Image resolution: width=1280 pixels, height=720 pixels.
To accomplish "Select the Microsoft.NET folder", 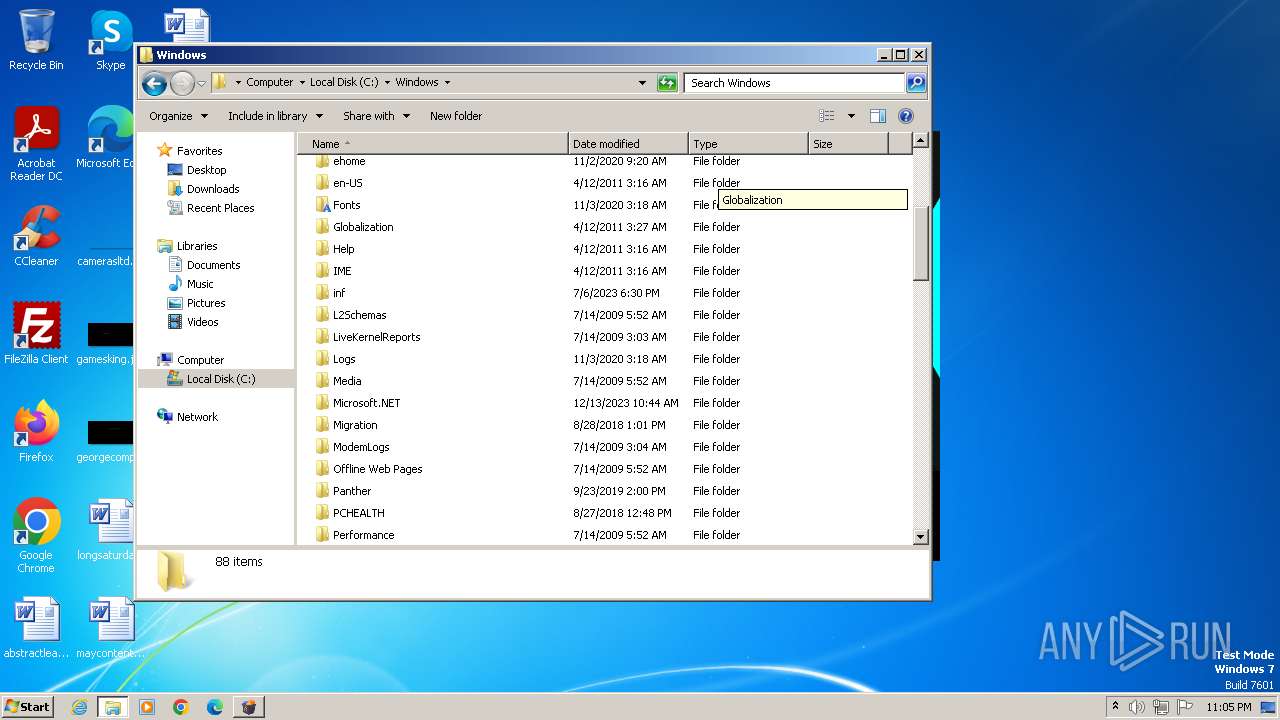I will tap(366, 403).
